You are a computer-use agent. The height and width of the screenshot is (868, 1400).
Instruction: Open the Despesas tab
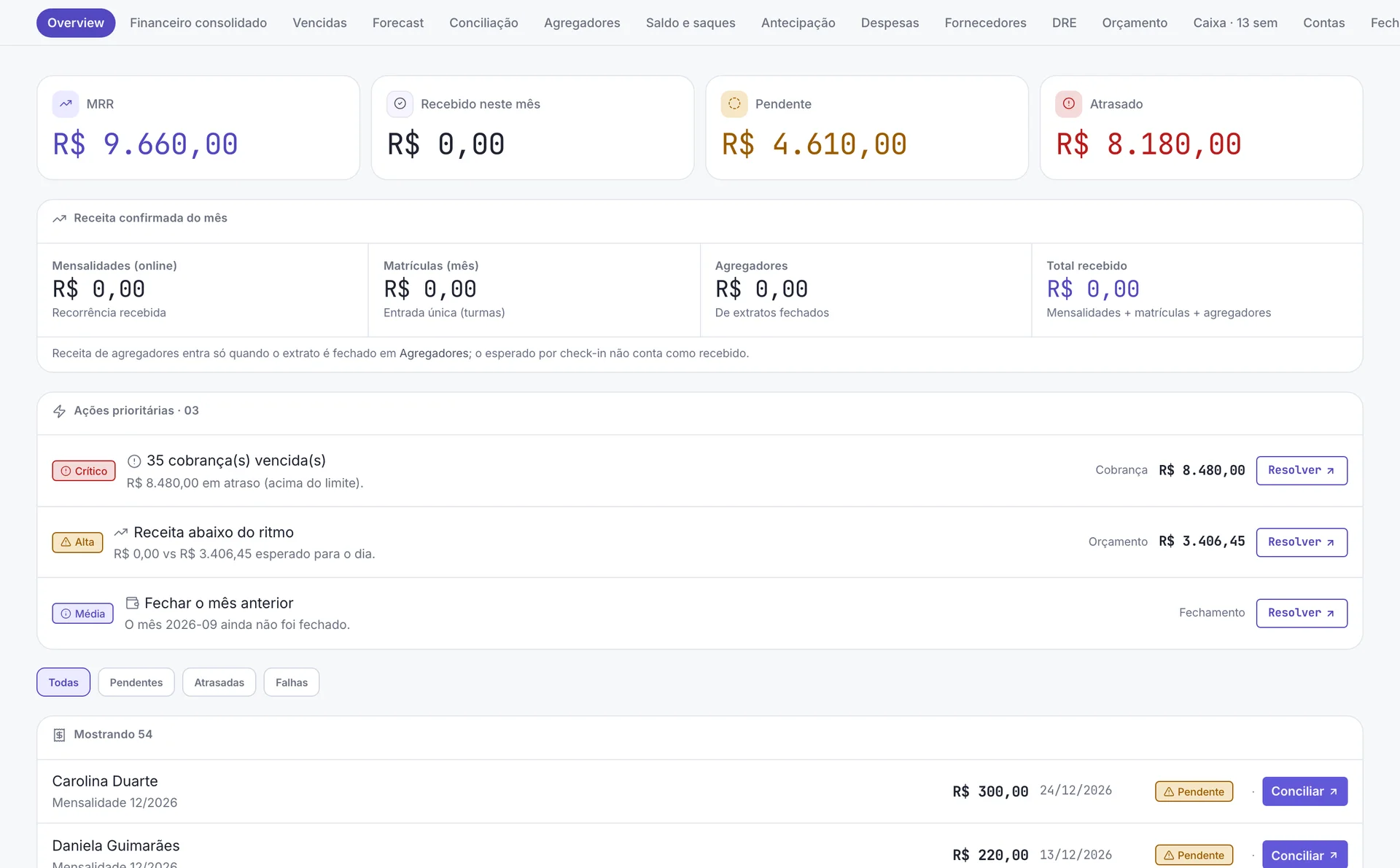(x=890, y=23)
